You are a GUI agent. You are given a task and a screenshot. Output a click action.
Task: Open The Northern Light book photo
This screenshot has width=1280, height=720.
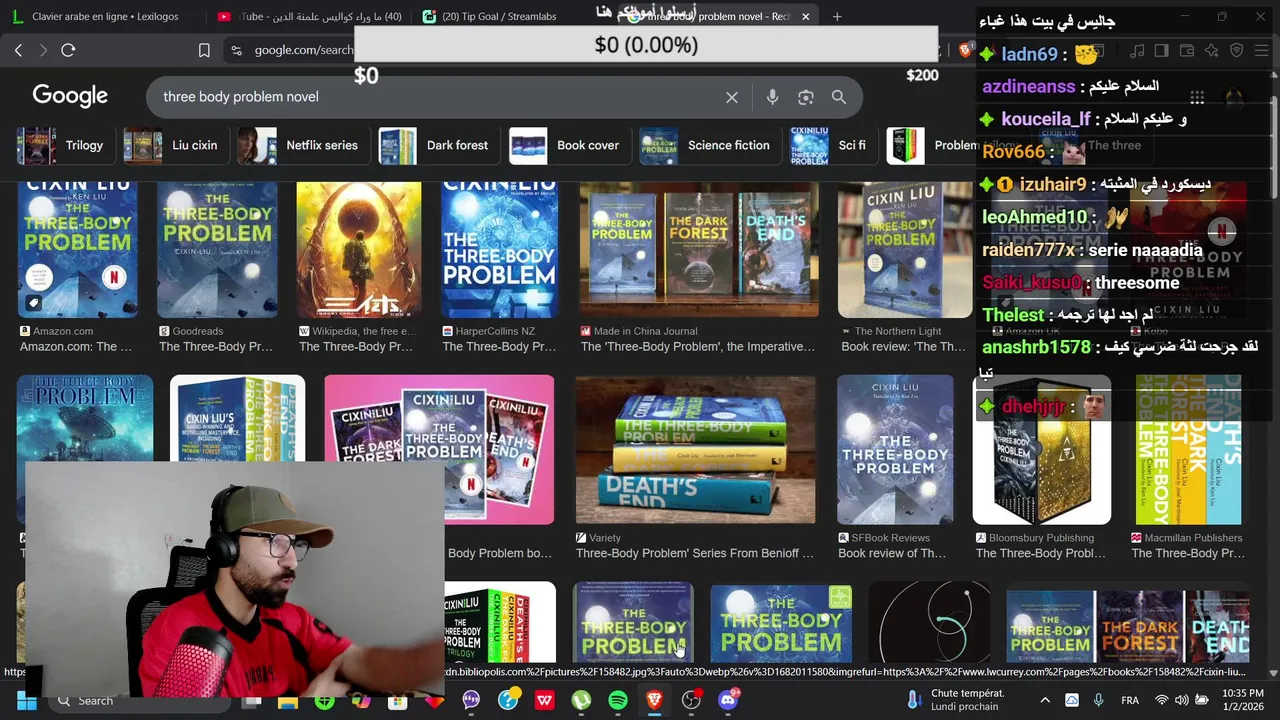pos(904,249)
